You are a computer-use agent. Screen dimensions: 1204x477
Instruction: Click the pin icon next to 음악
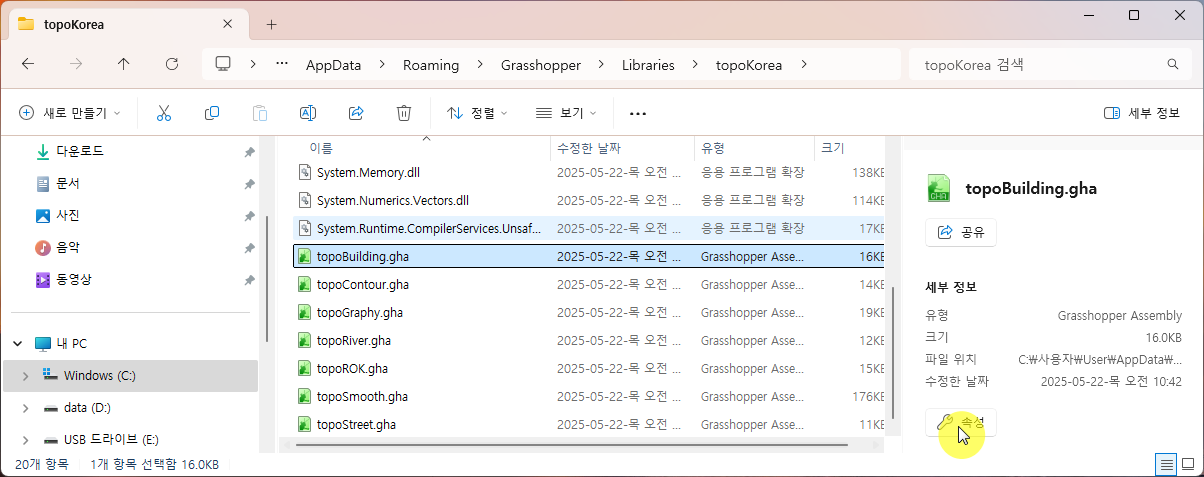click(249, 248)
